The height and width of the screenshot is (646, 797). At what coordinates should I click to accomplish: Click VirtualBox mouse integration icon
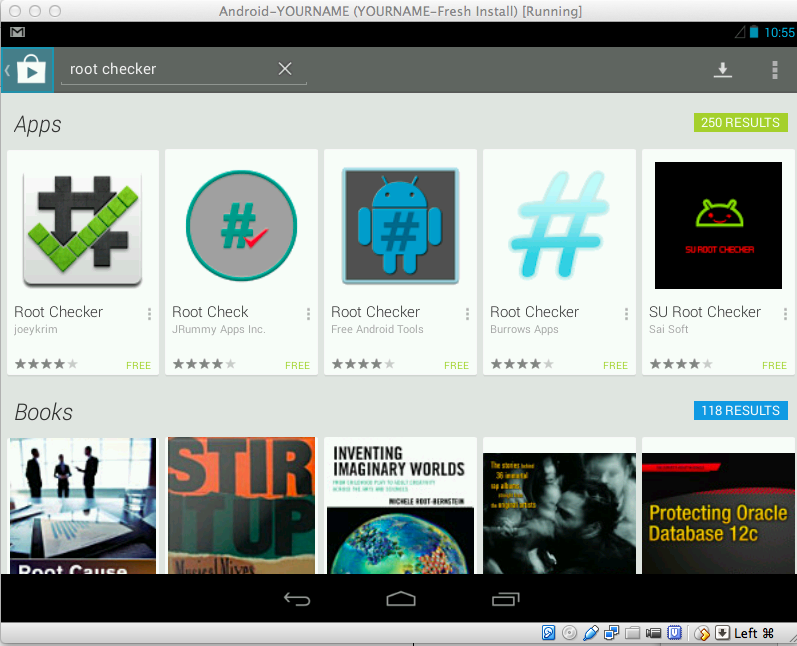click(x=702, y=633)
